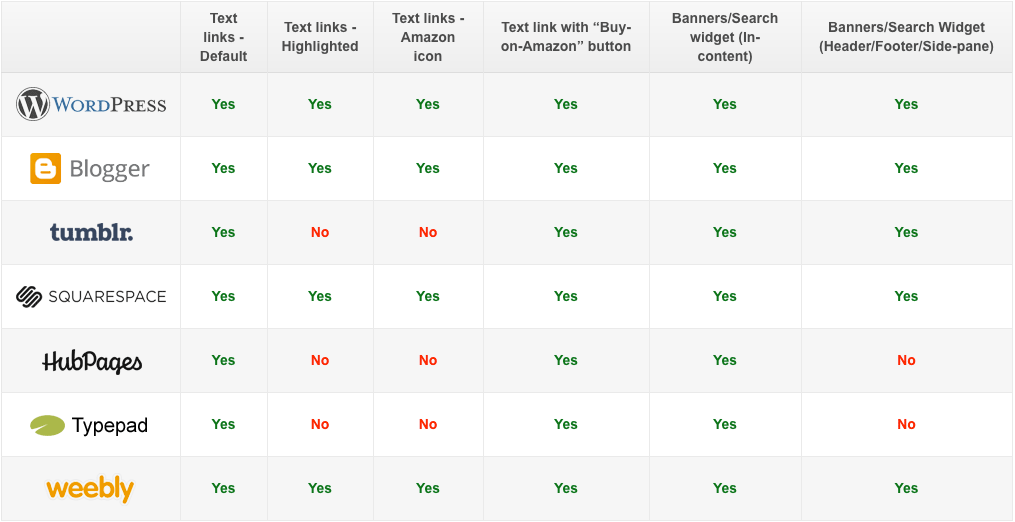Click tumblr's red "No" under Text links Highlighted
This screenshot has width=1015, height=522.
coord(320,232)
